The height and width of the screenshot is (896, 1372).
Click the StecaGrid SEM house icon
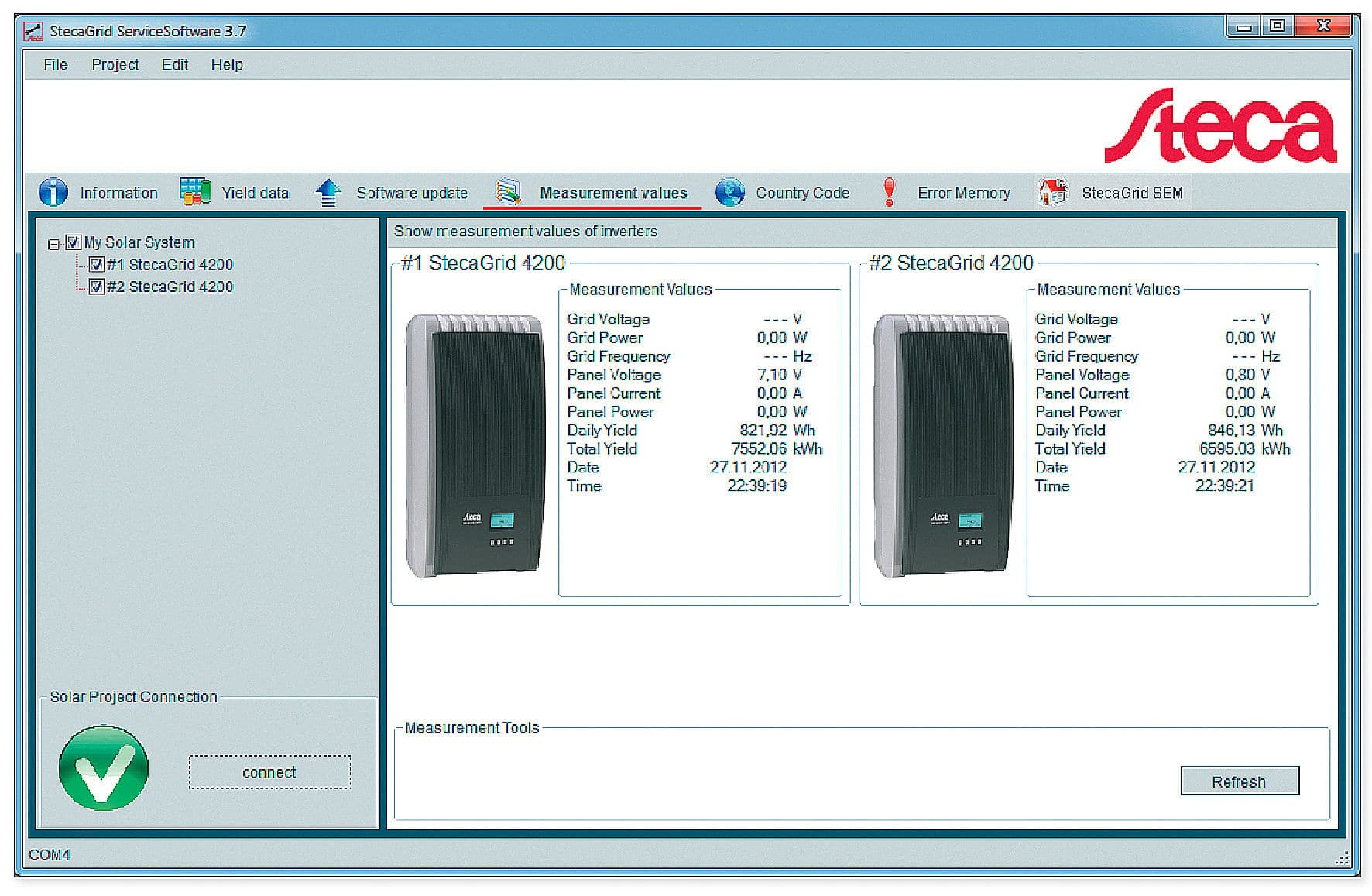1053,192
